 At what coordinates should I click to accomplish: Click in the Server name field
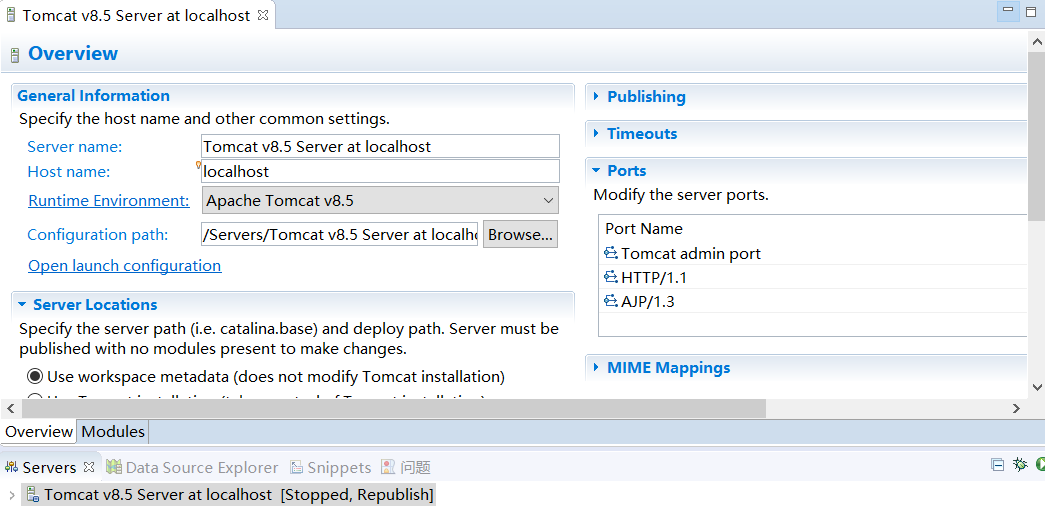tap(380, 146)
